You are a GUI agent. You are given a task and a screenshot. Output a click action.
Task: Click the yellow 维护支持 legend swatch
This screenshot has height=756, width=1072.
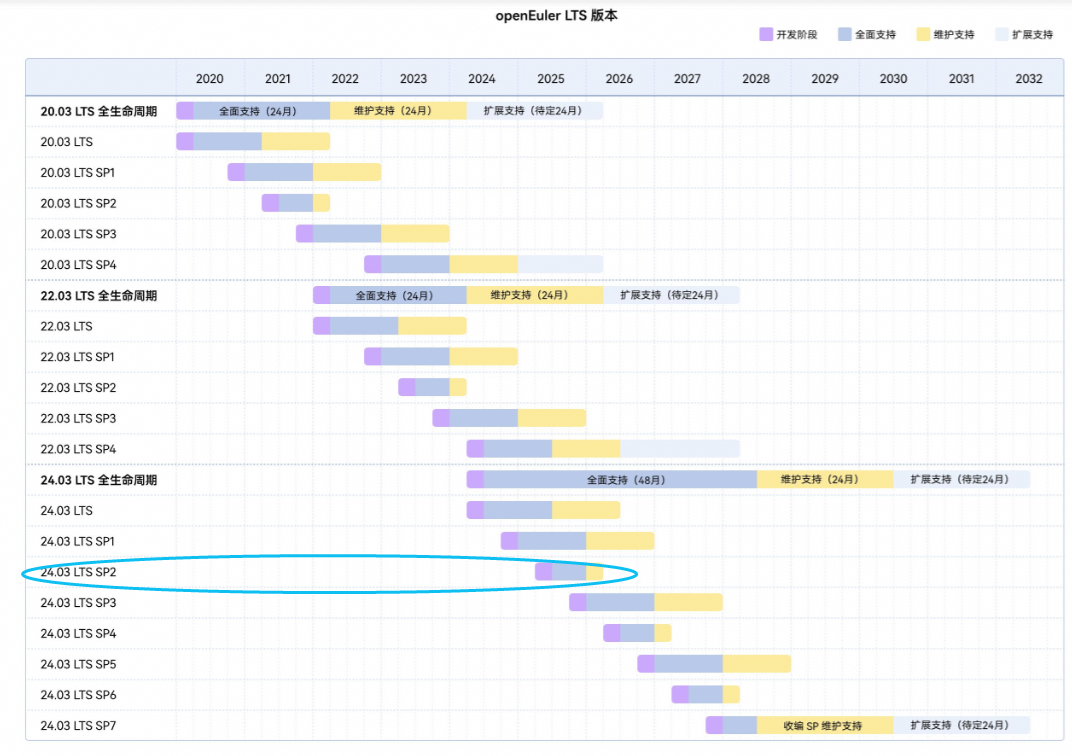[923, 34]
